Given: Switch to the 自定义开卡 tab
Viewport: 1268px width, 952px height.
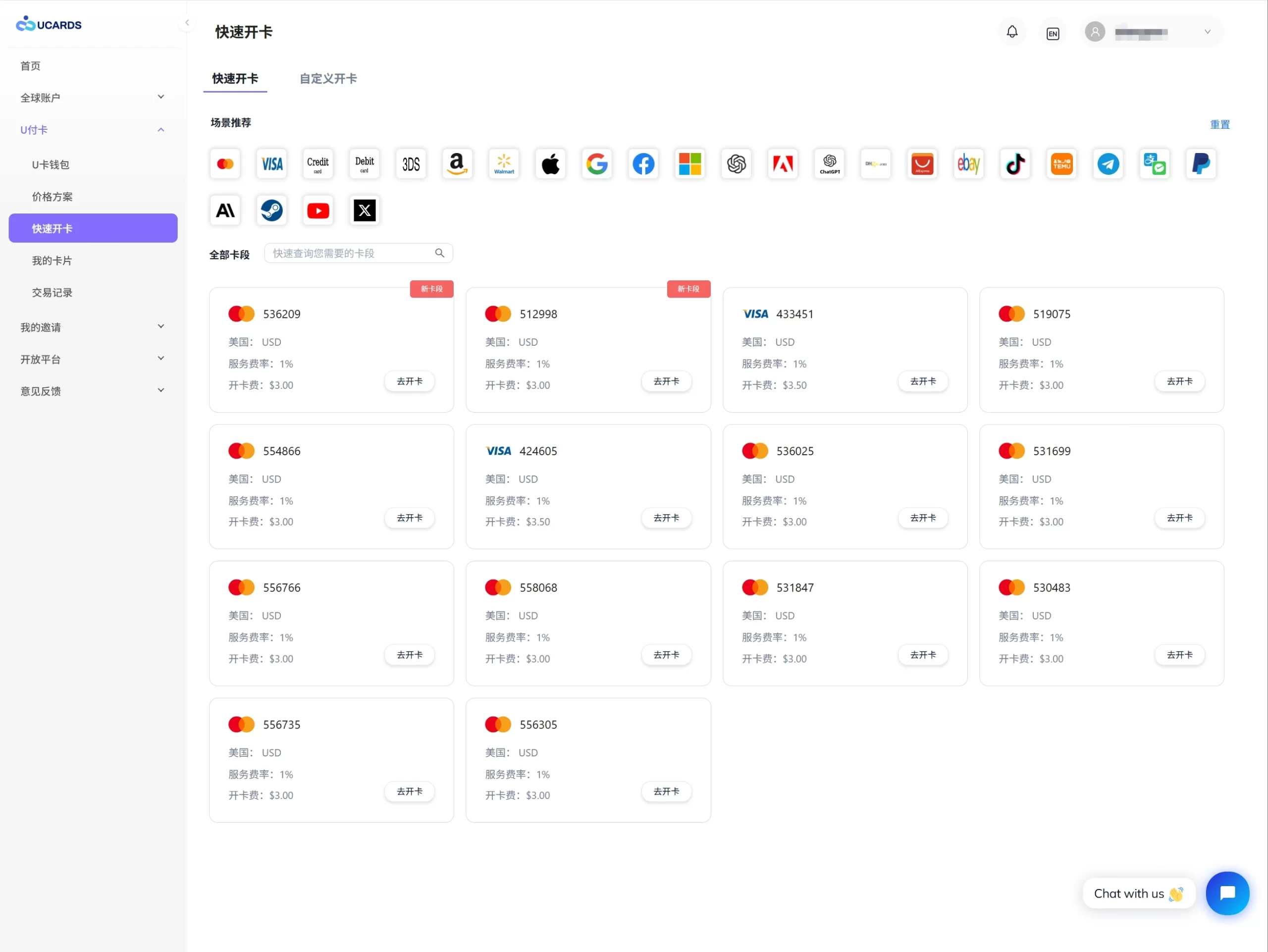Looking at the screenshot, I should (328, 79).
